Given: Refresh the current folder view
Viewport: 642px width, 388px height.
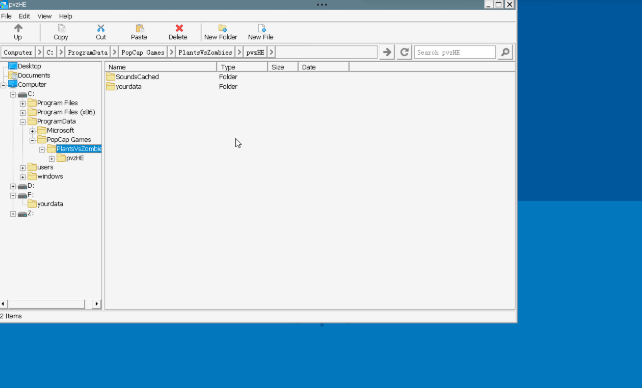Looking at the screenshot, I should [x=404, y=52].
